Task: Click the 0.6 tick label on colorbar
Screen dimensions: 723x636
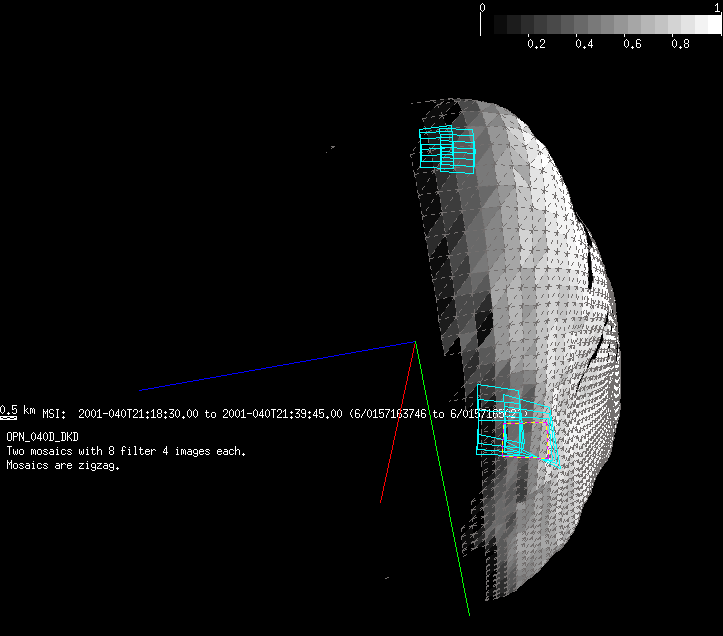Action: 631,45
